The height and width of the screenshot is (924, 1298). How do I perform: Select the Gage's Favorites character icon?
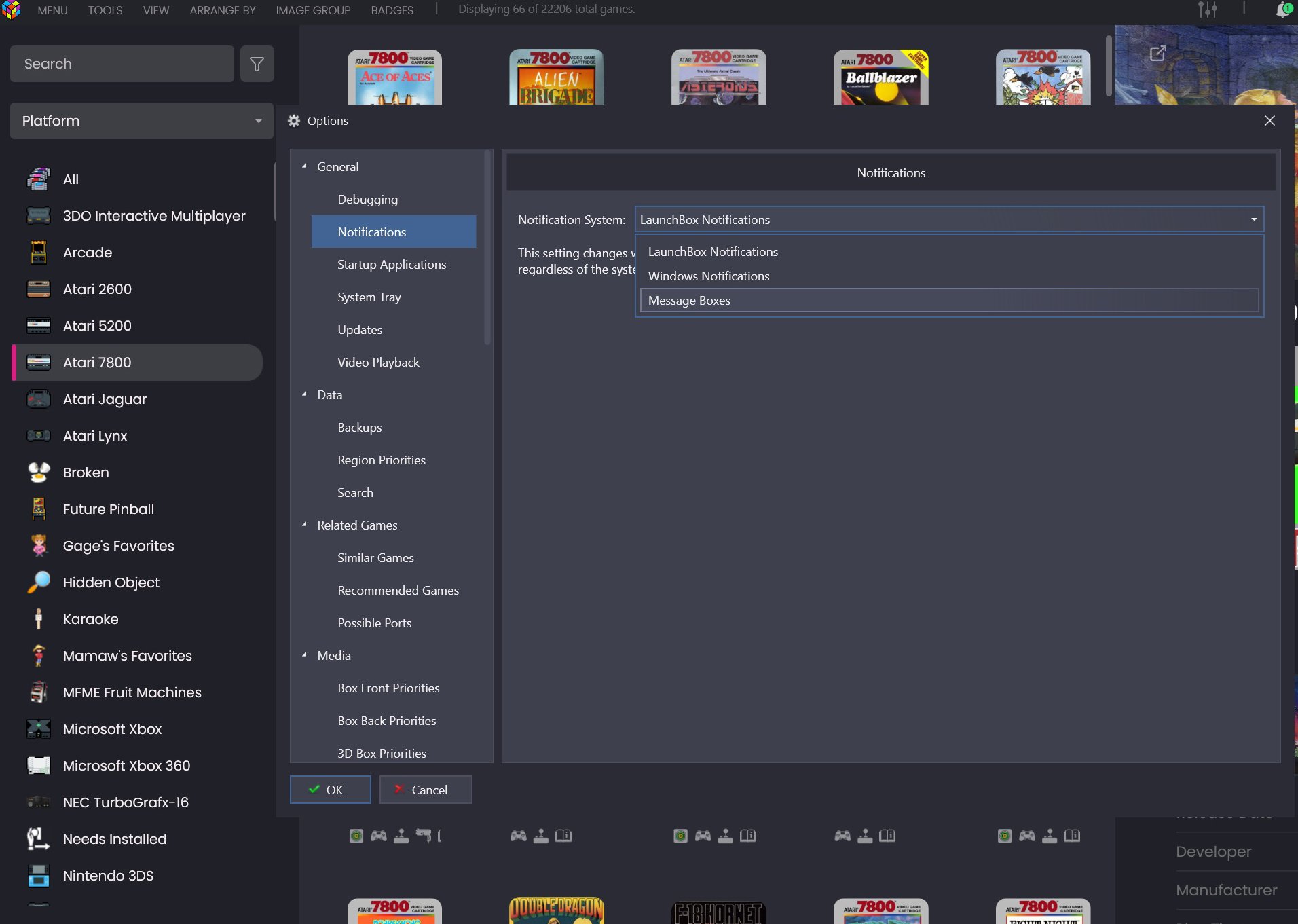click(x=39, y=546)
